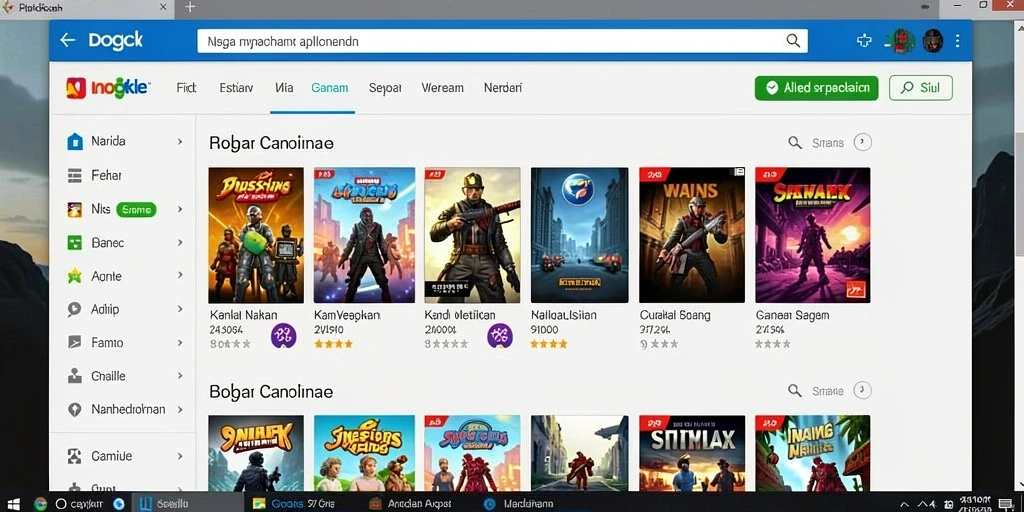Click star rating under Ganaar Sagem
The height and width of the screenshot is (512, 1024).
tap(773, 344)
